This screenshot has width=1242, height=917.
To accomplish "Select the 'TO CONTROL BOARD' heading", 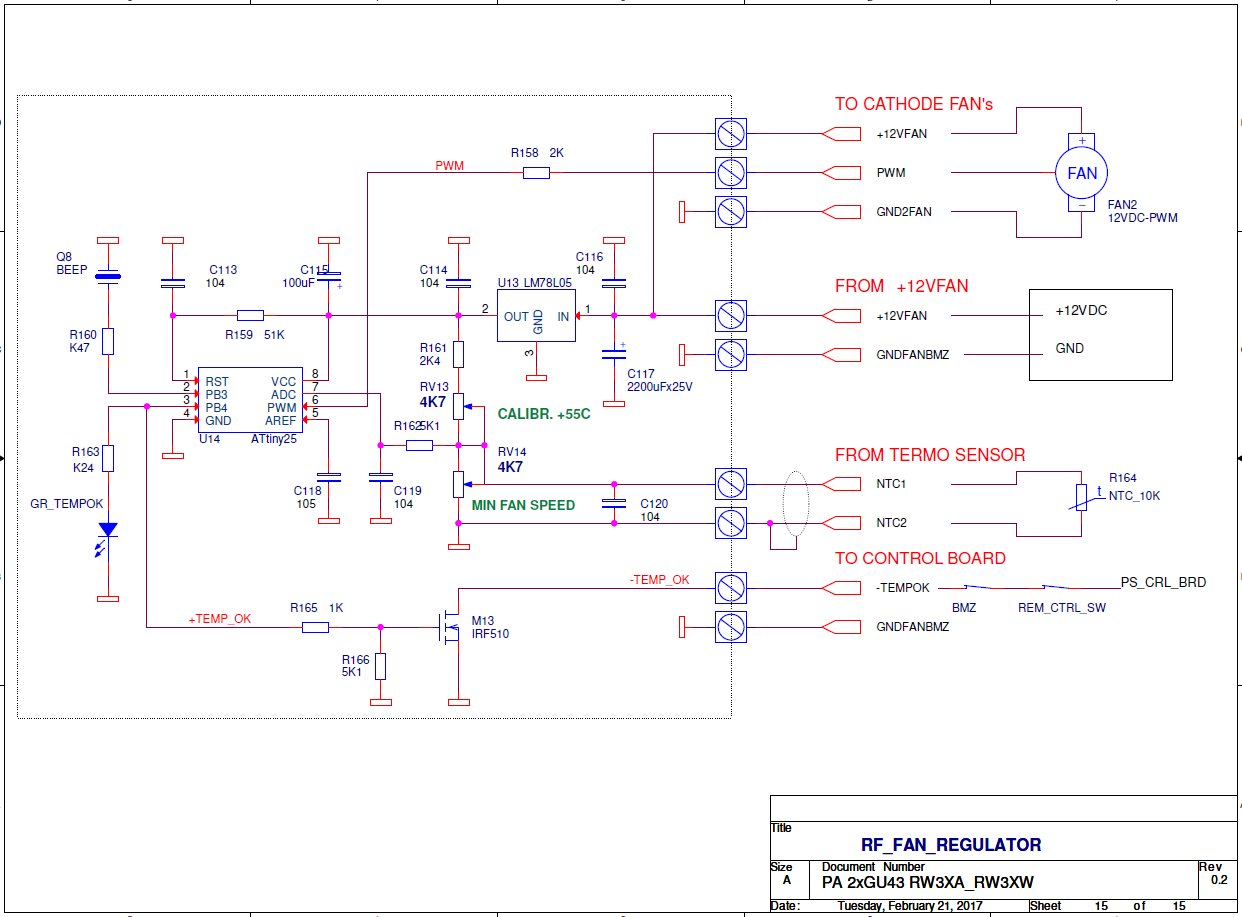I will 920,558.
